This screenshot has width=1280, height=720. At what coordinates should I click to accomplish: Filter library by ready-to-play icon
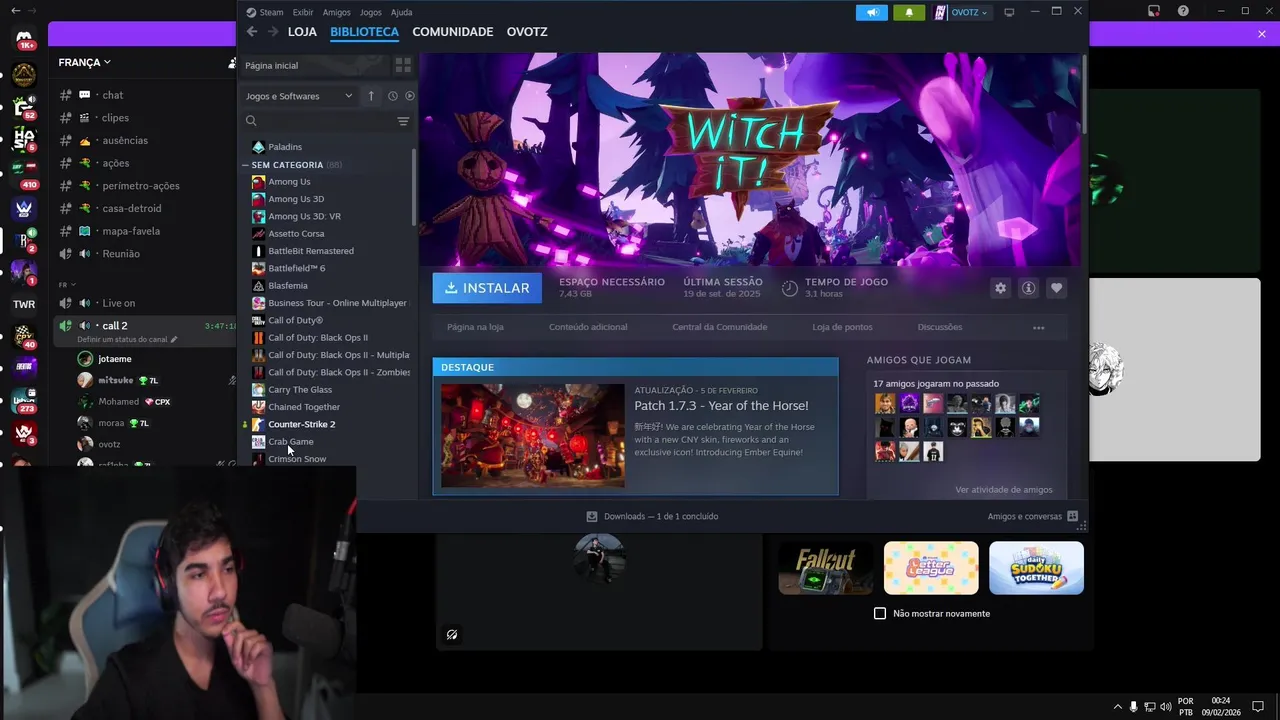click(410, 96)
